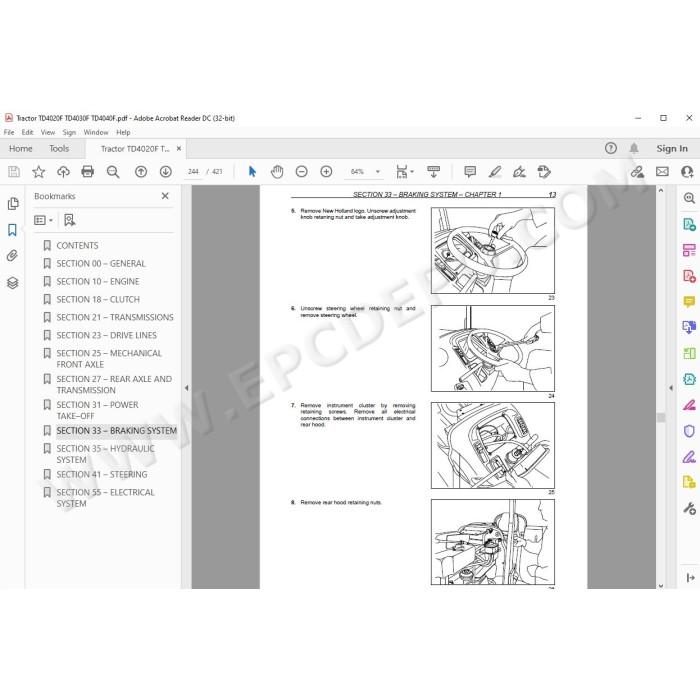Open the notifications bell
This screenshot has height=700, width=700.
[634, 148]
